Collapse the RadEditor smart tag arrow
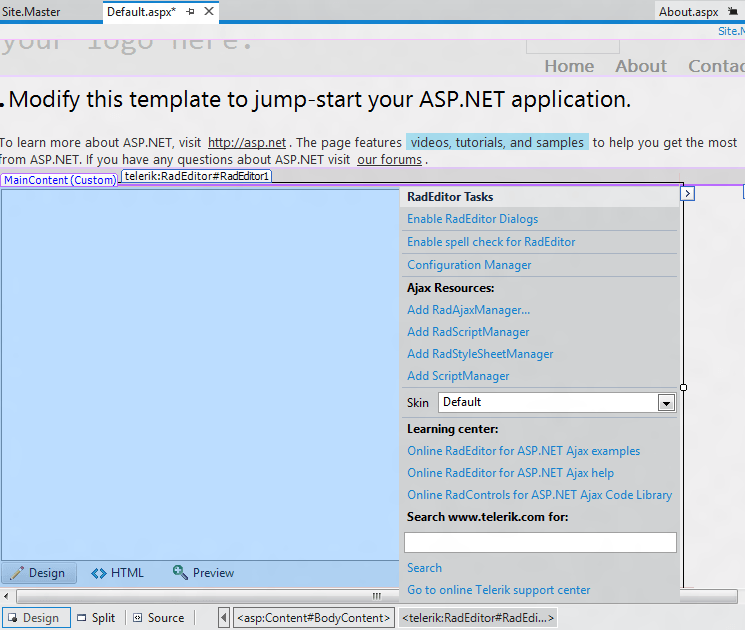The height and width of the screenshot is (630, 745). pyautogui.click(x=687, y=194)
